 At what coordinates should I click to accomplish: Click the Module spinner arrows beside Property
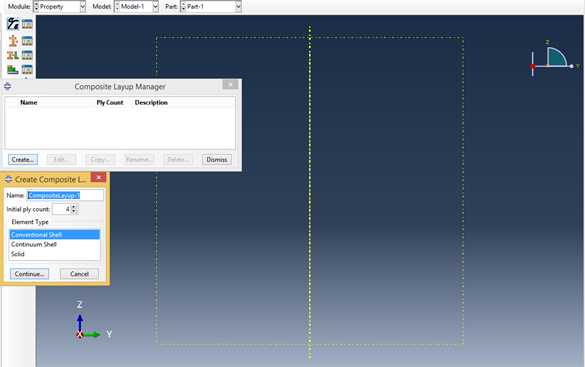click(36, 6)
